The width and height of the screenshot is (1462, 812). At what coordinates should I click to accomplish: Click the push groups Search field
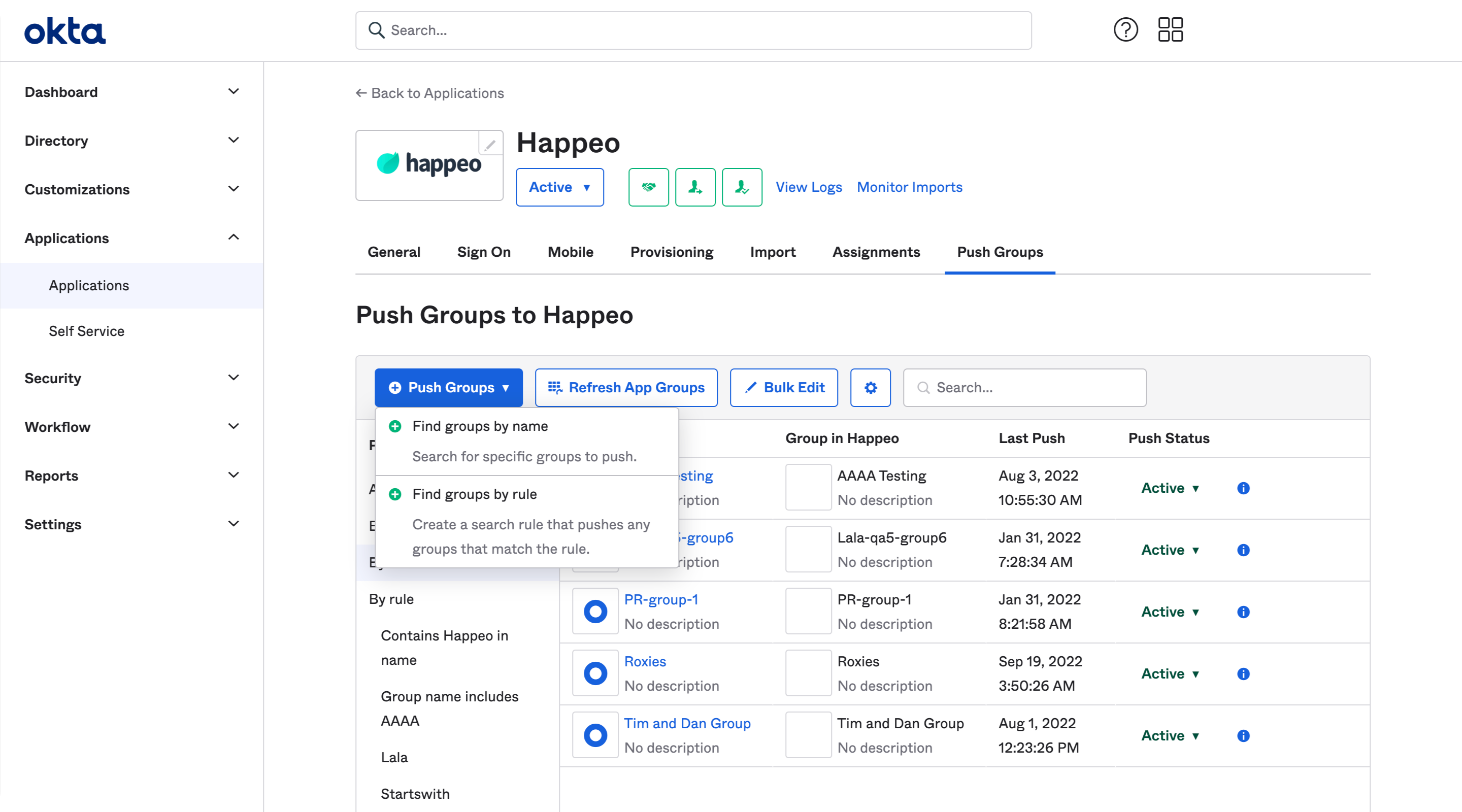(1024, 388)
